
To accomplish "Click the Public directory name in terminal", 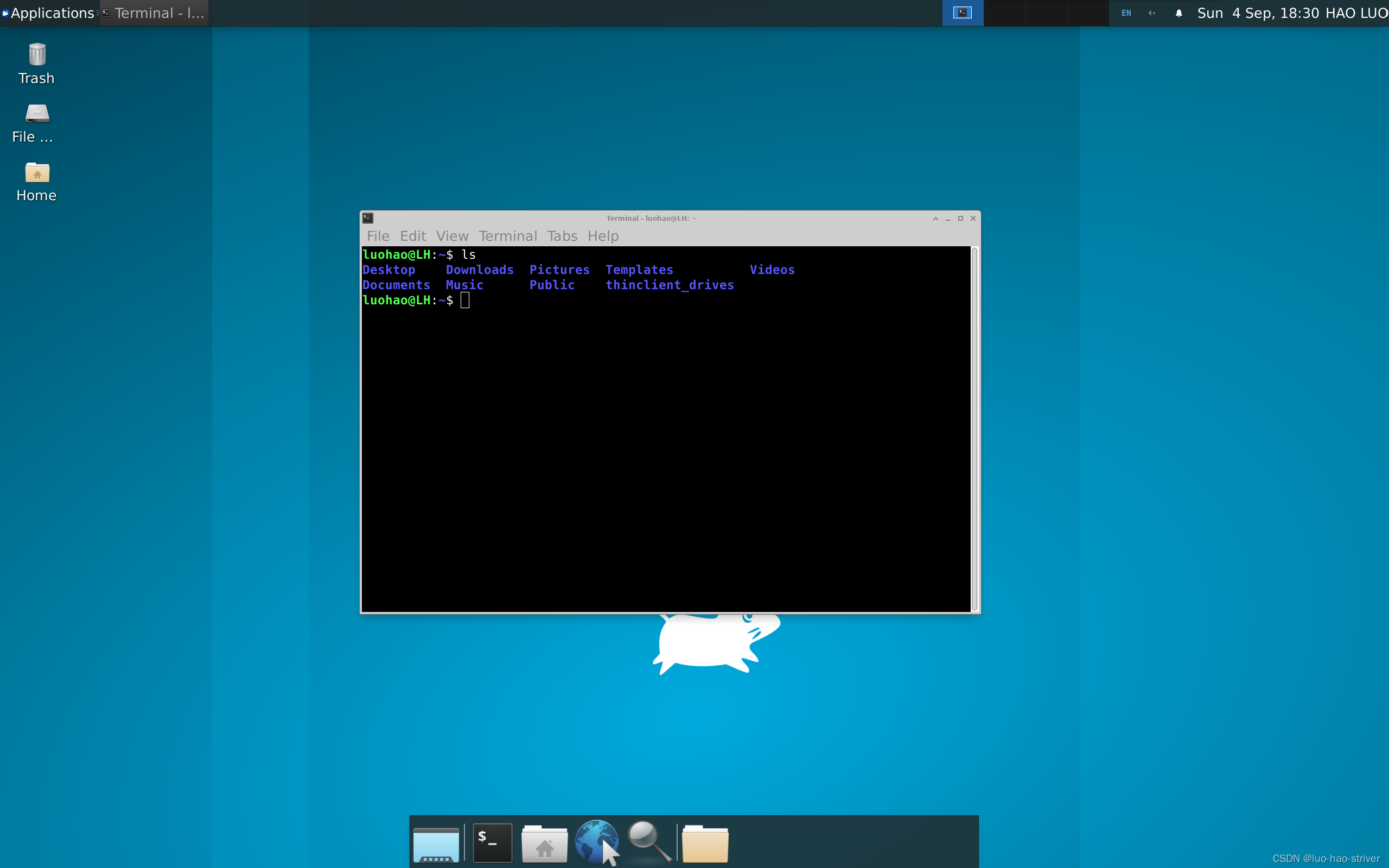I will 552,285.
